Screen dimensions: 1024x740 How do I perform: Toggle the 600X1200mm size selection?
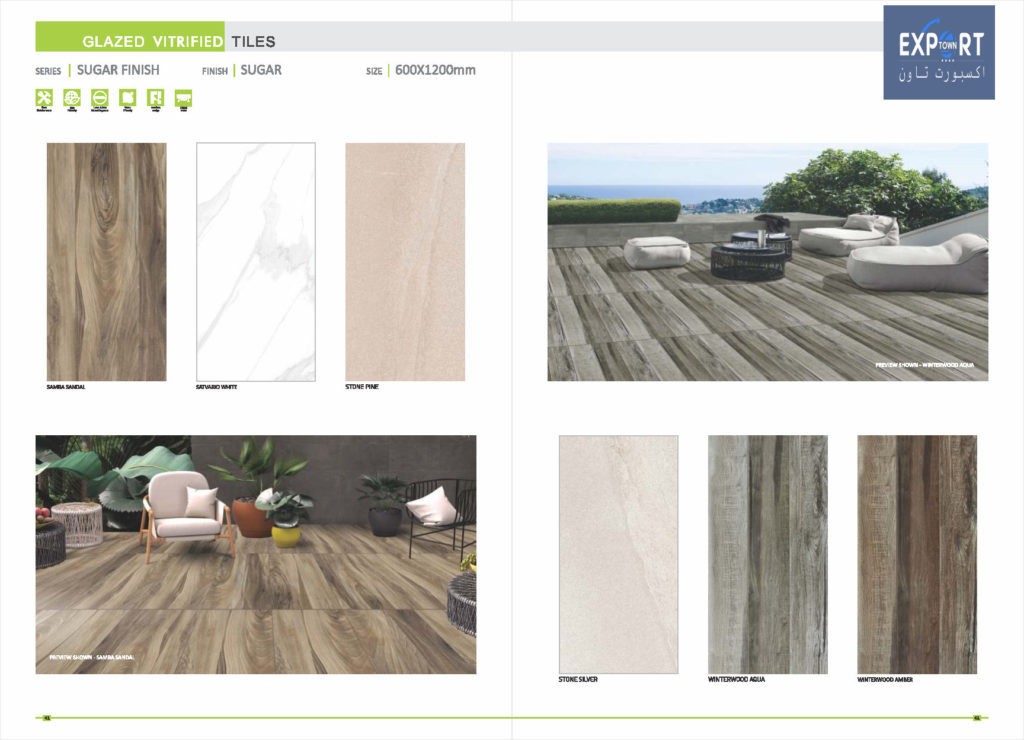coord(435,70)
